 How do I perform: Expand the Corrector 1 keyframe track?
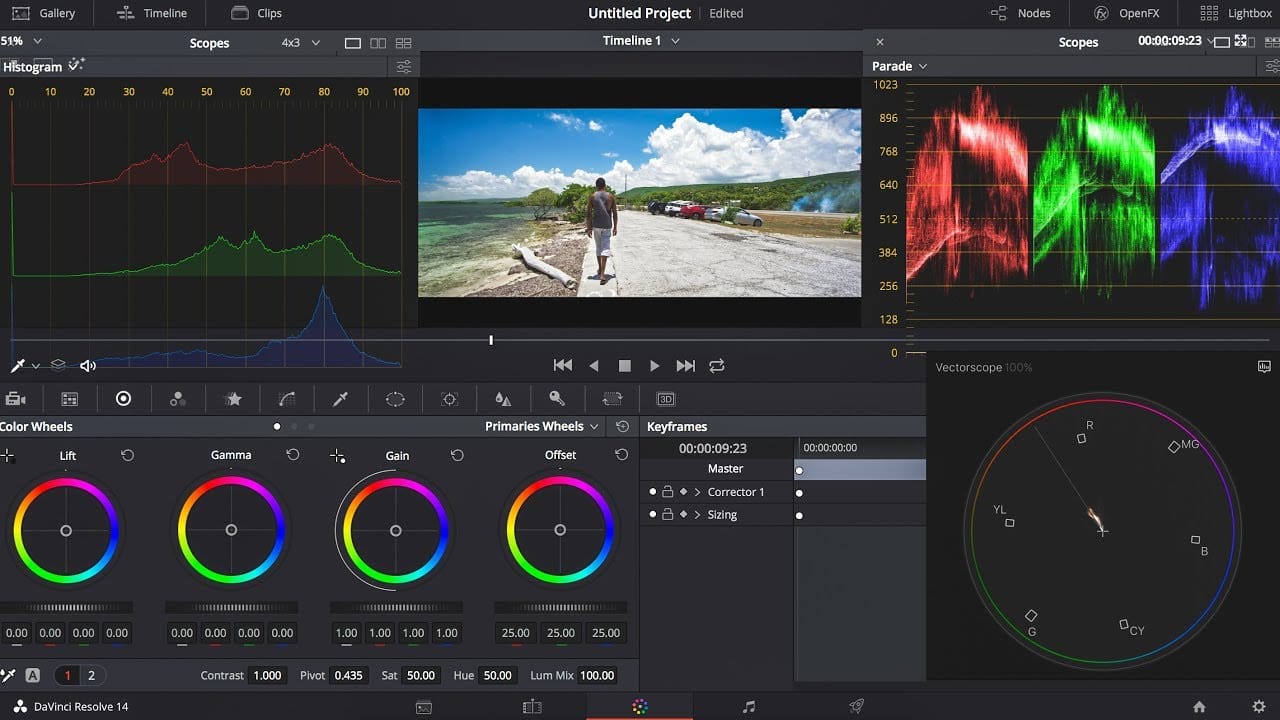click(x=697, y=492)
